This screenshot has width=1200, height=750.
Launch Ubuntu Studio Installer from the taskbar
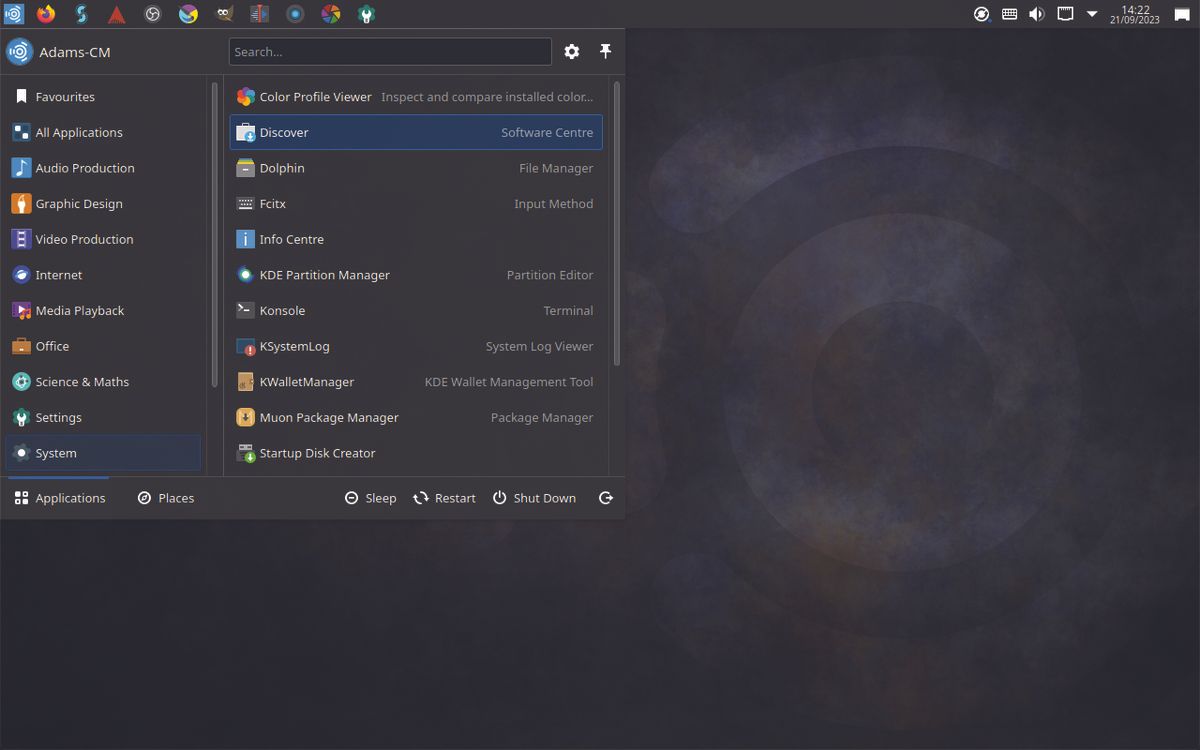click(x=364, y=14)
